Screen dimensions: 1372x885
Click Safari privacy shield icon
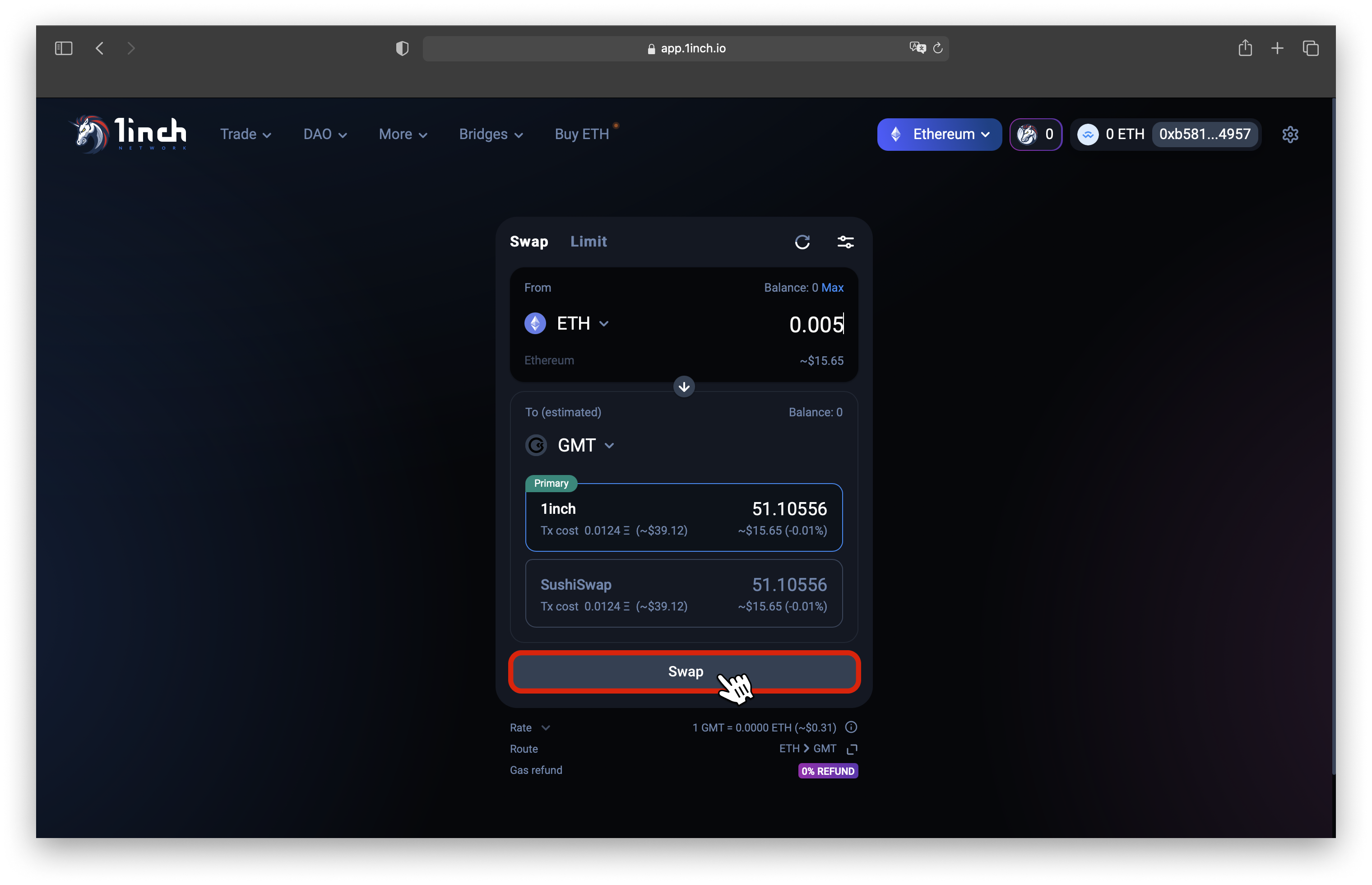click(403, 48)
